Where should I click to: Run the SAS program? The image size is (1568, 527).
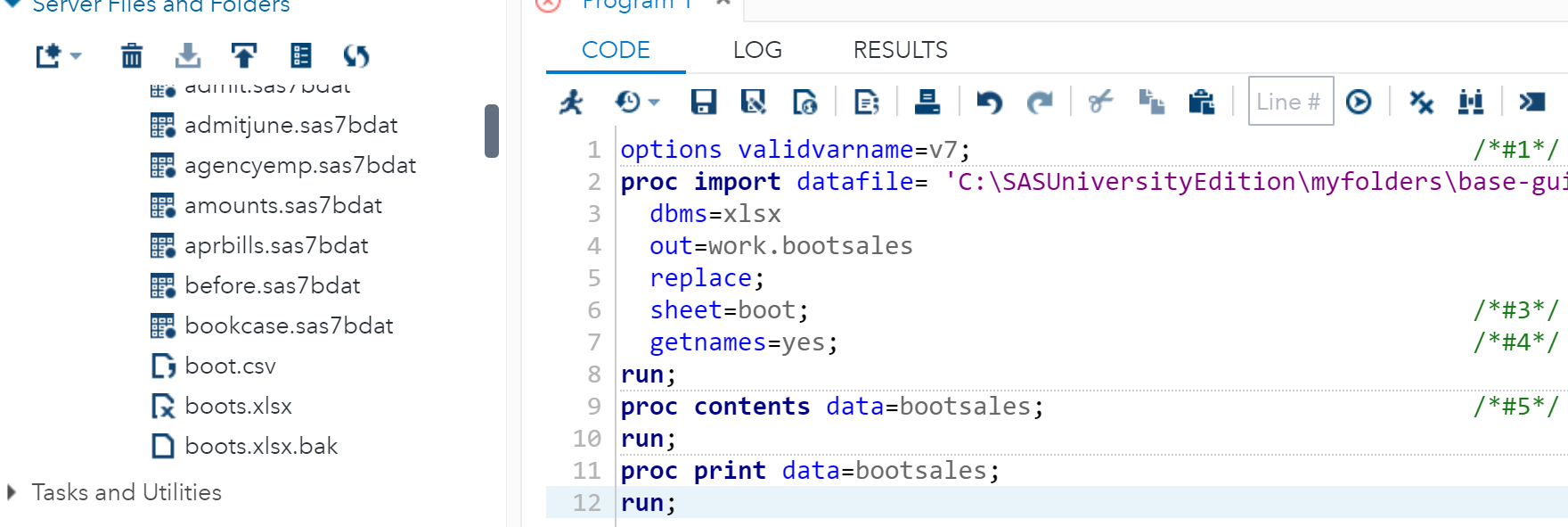(x=571, y=102)
